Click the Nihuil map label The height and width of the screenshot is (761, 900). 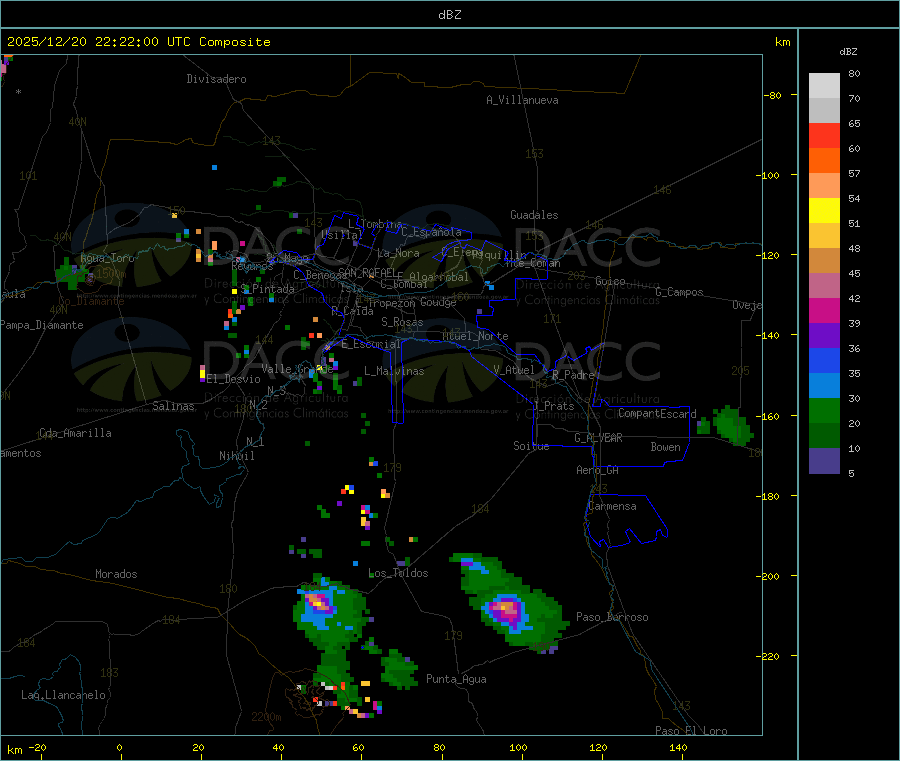click(236, 456)
